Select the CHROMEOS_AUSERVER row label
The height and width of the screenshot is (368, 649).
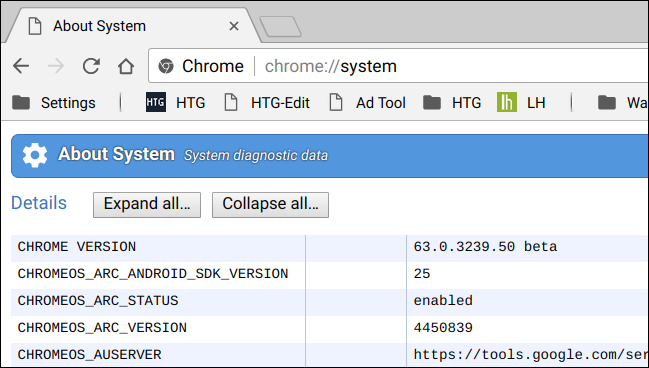[90, 355]
